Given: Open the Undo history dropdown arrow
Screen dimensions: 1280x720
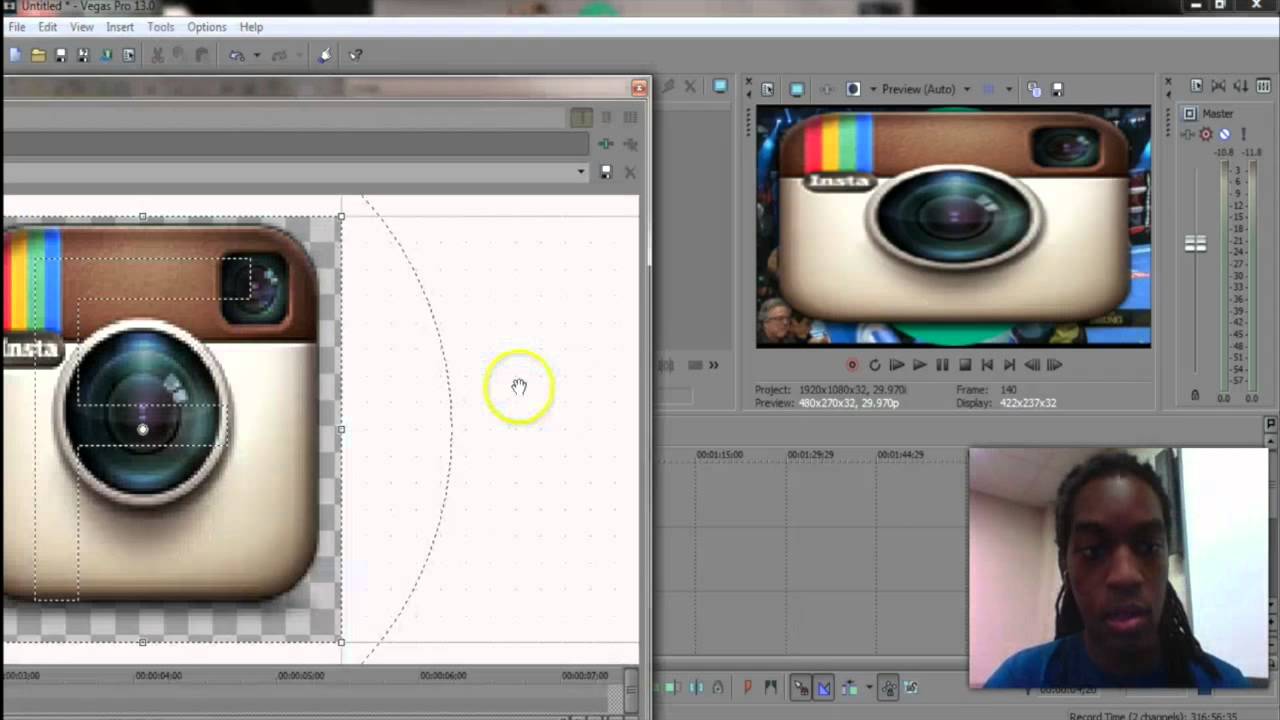Looking at the screenshot, I should (256, 56).
